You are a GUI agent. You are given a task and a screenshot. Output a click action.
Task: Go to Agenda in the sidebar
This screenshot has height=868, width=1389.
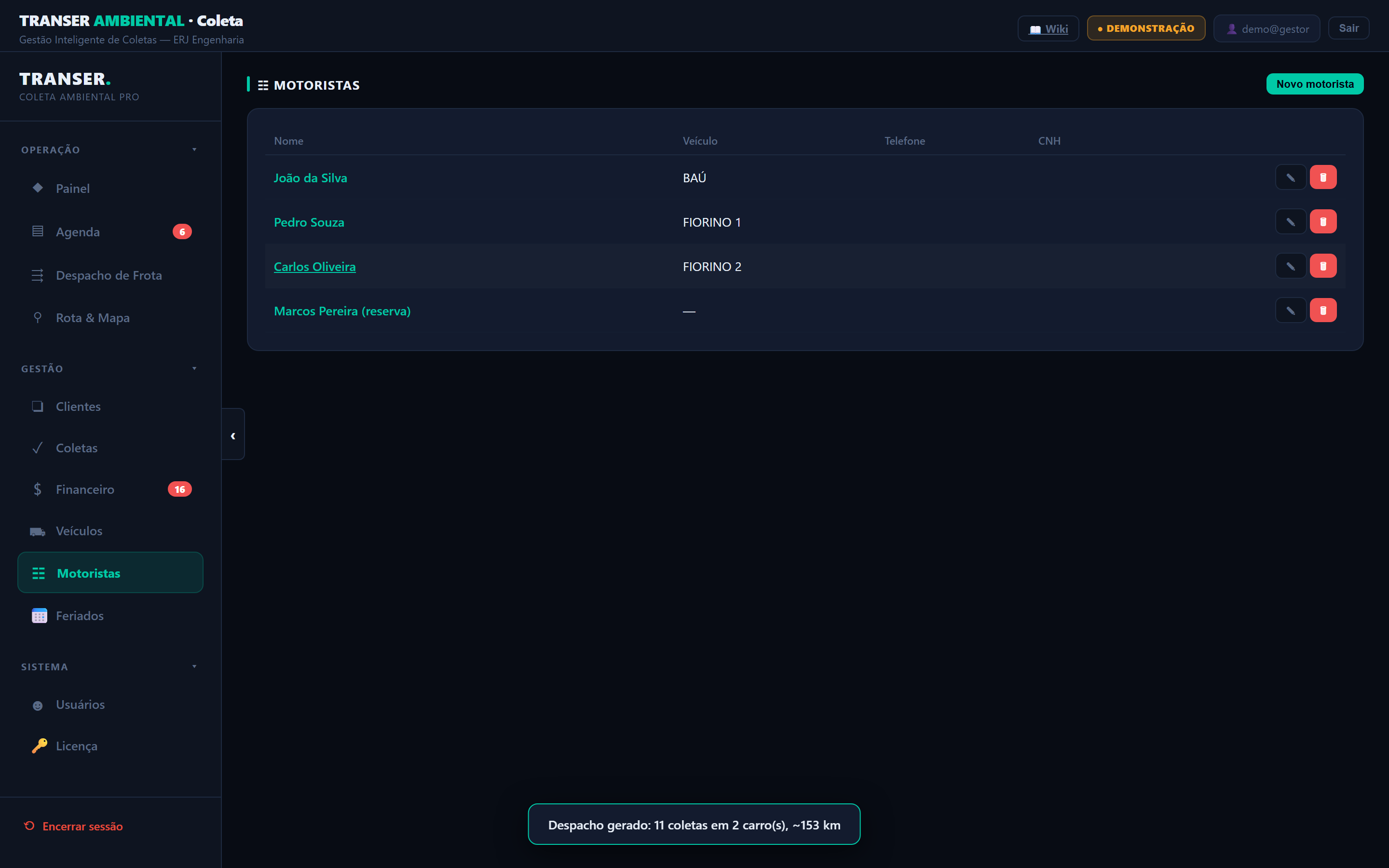click(x=110, y=232)
